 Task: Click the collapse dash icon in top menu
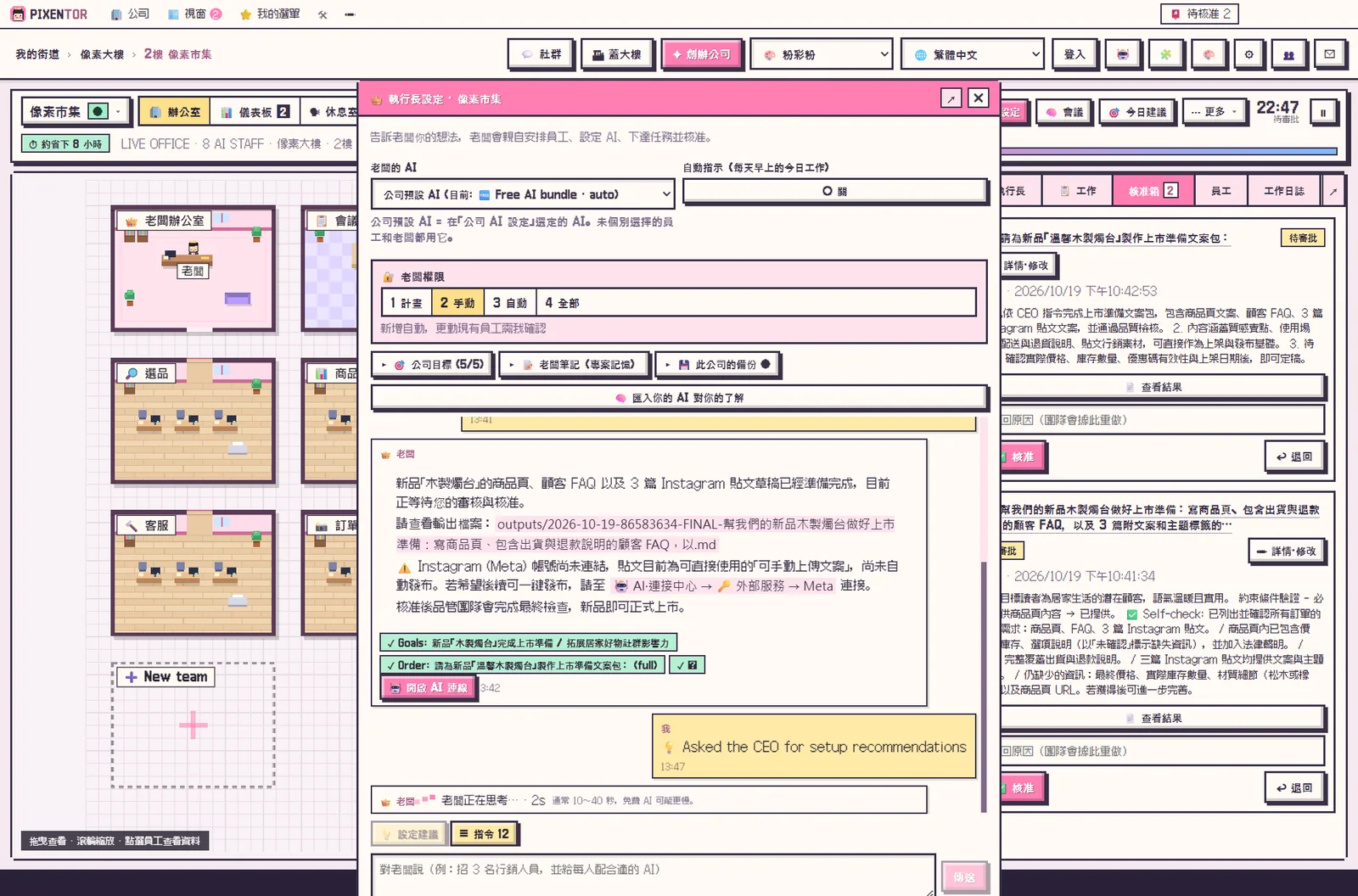(350, 14)
